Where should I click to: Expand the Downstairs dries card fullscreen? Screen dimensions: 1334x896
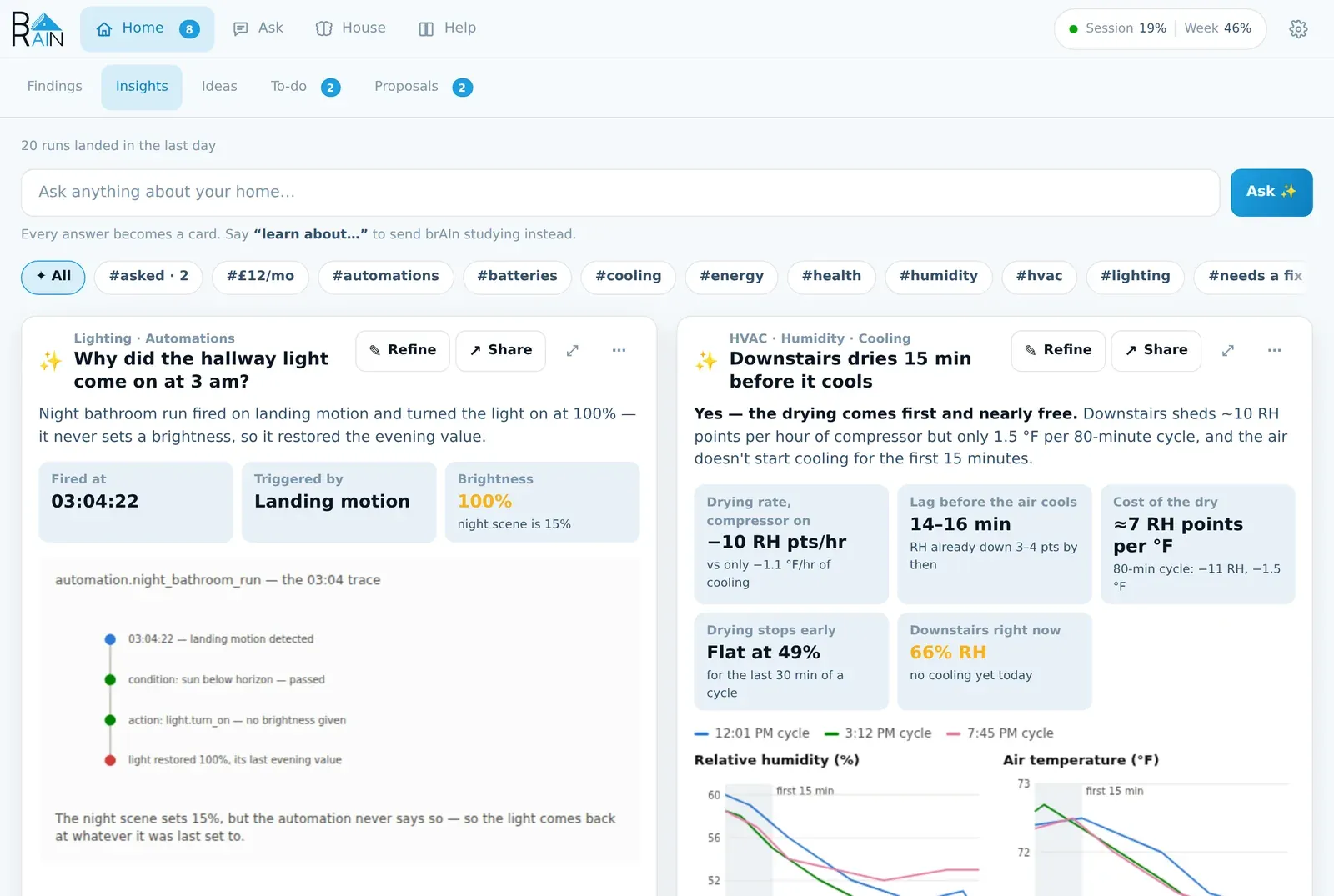point(1227,351)
